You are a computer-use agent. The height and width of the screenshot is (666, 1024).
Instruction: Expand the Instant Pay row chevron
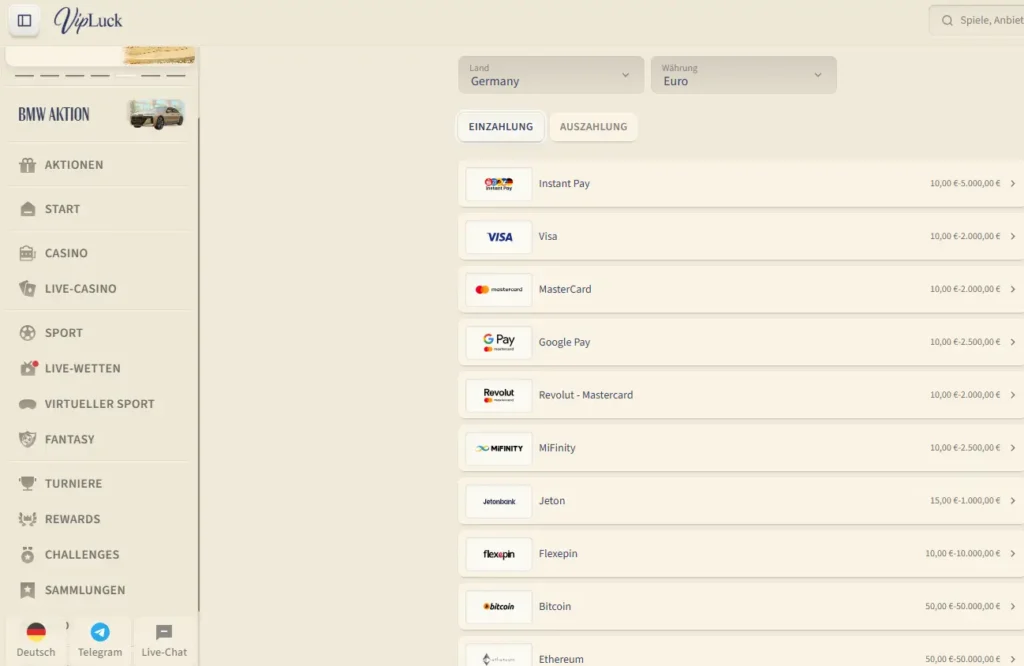[x=1013, y=184]
